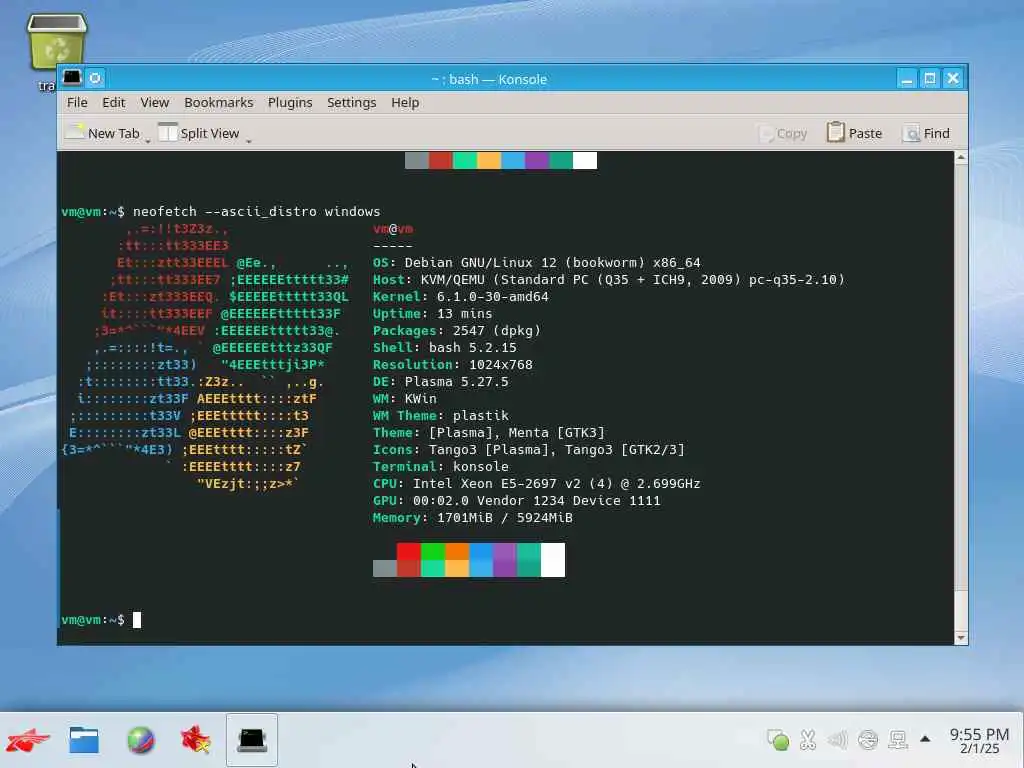Expand hidden tray icons with the up arrow

pyautogui.click(x=925, y=739)
